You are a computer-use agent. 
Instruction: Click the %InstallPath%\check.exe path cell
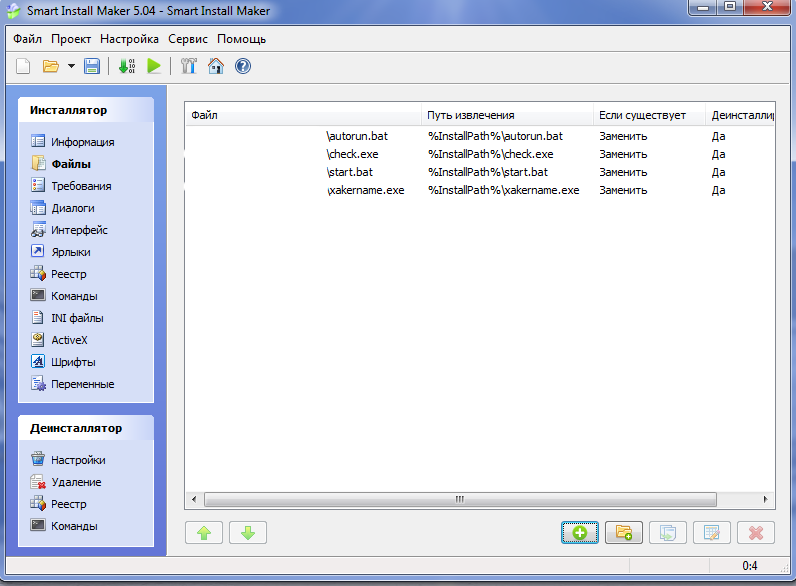[x=490, y=154]
